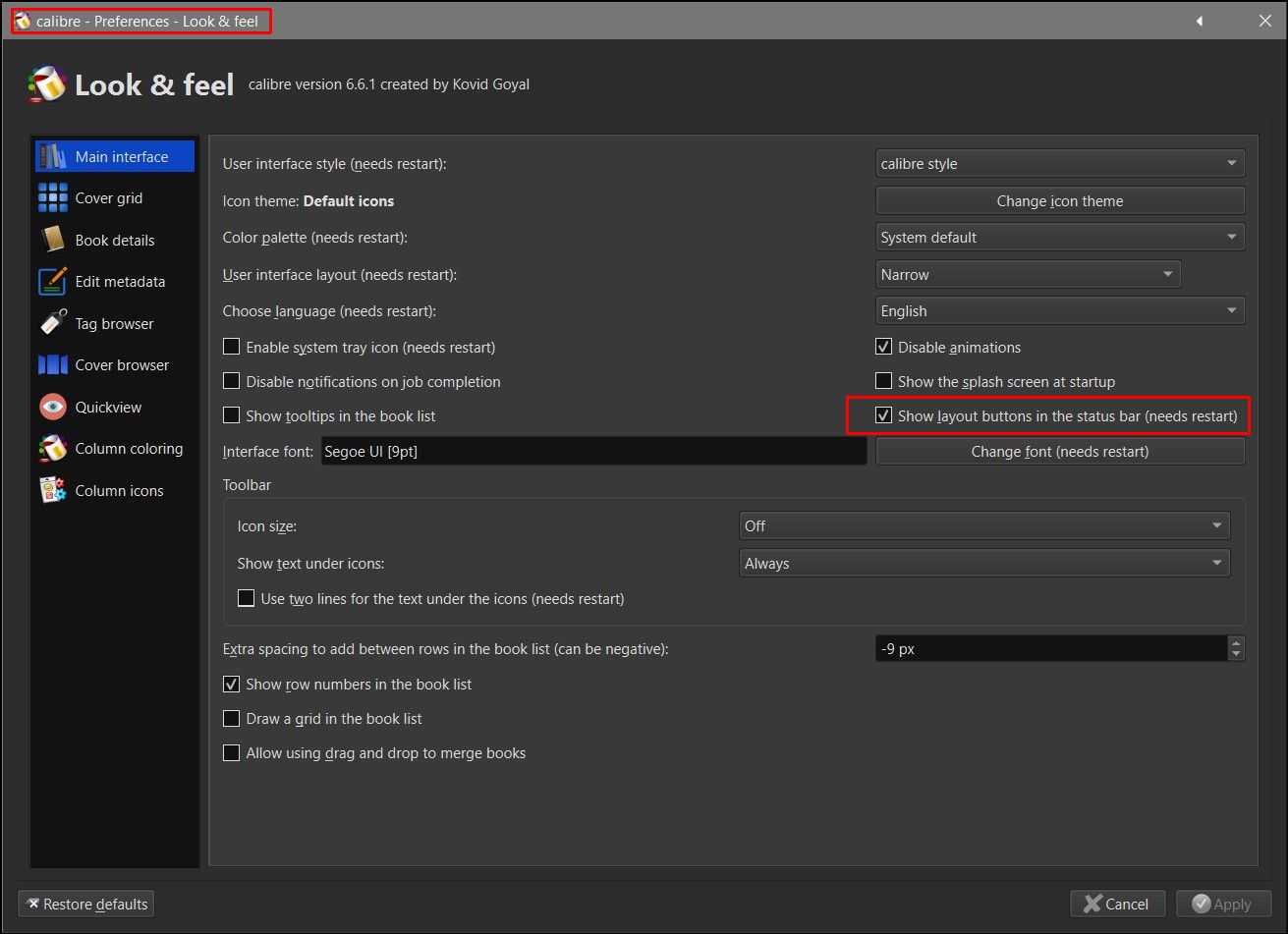Click the Change icon theme button

(1060, 200)
